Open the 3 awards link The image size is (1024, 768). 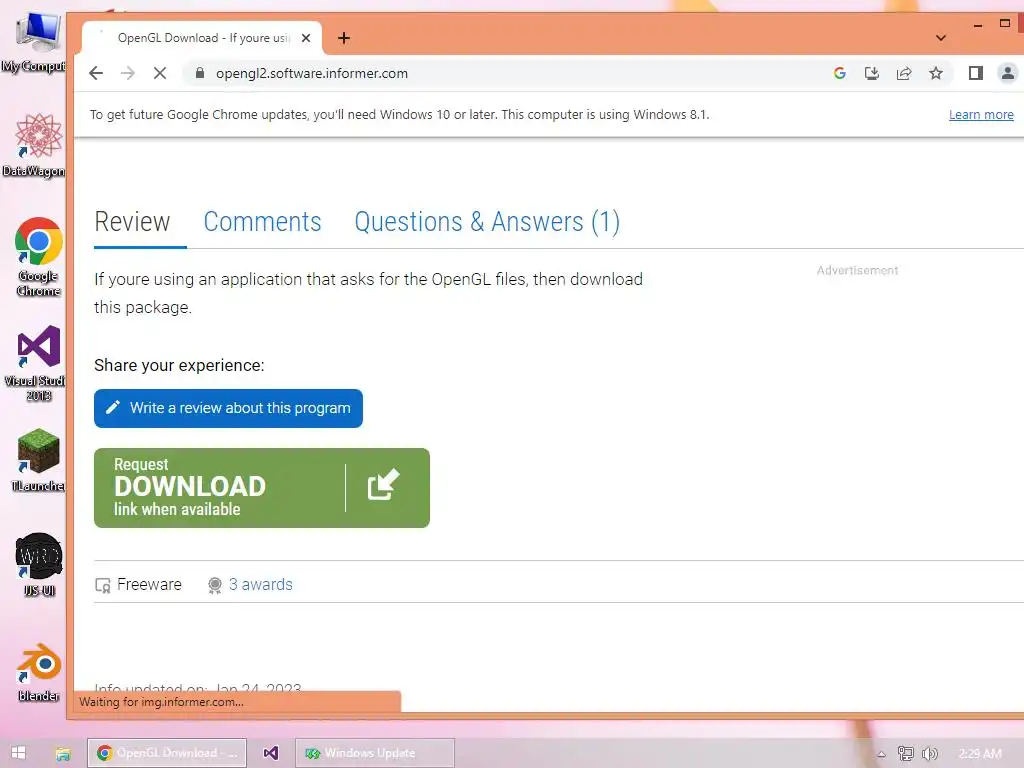pos(260,584)
